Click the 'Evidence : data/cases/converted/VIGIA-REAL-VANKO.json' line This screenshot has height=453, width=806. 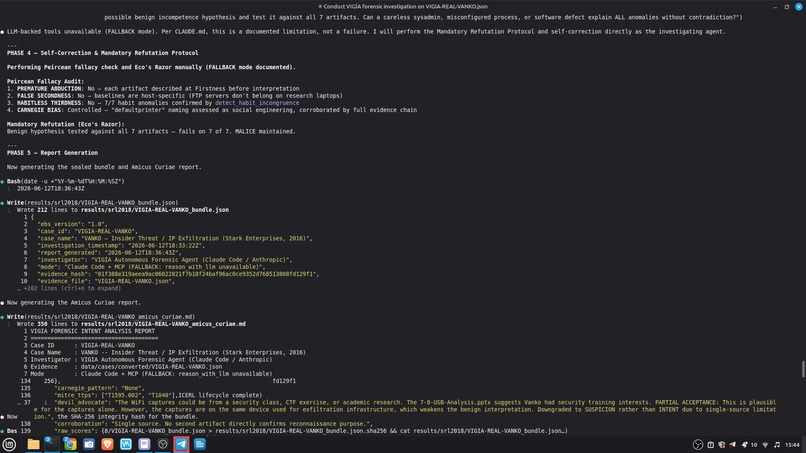click(x=126, y=367)
